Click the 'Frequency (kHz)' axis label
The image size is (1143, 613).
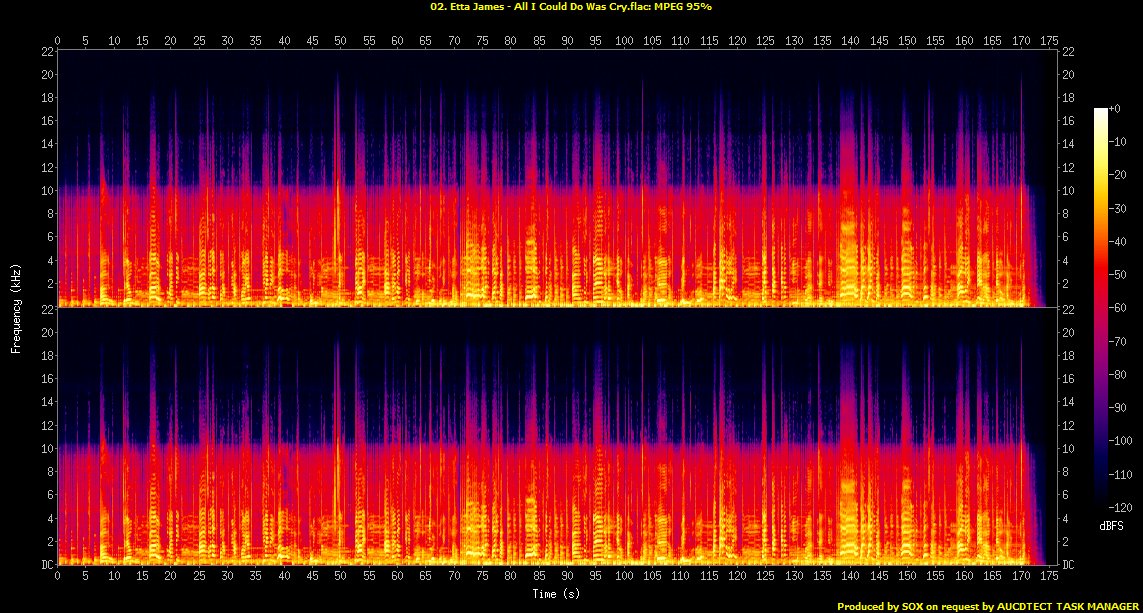point(16,309)
